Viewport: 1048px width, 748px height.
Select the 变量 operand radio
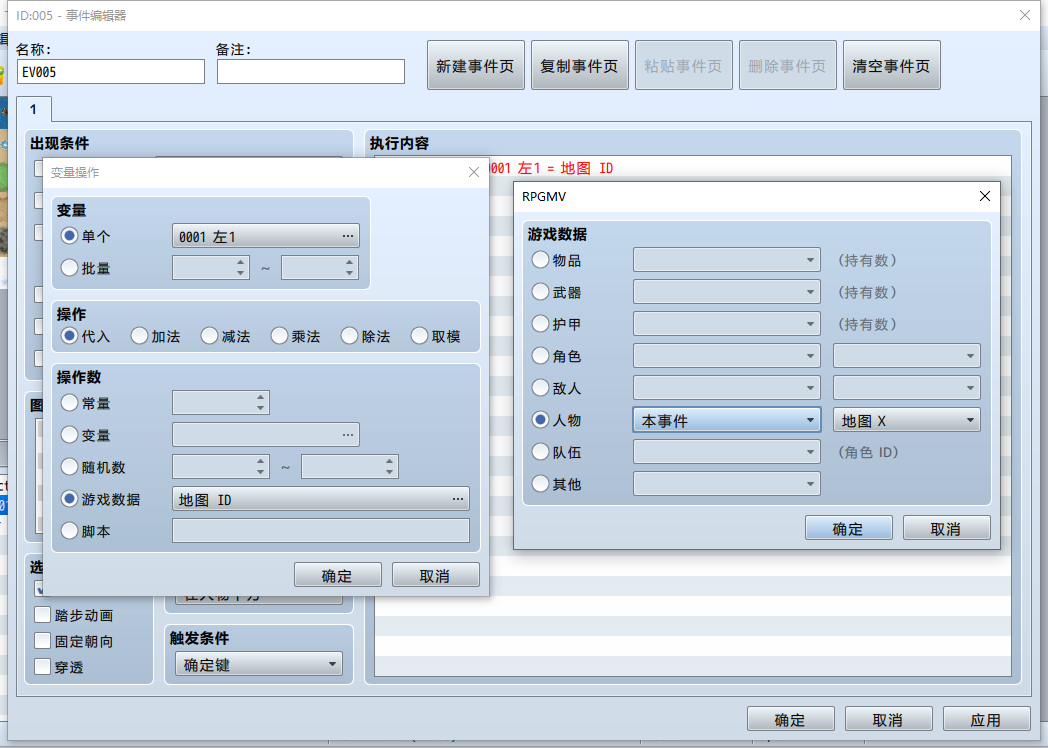click(x=70, y=435)
